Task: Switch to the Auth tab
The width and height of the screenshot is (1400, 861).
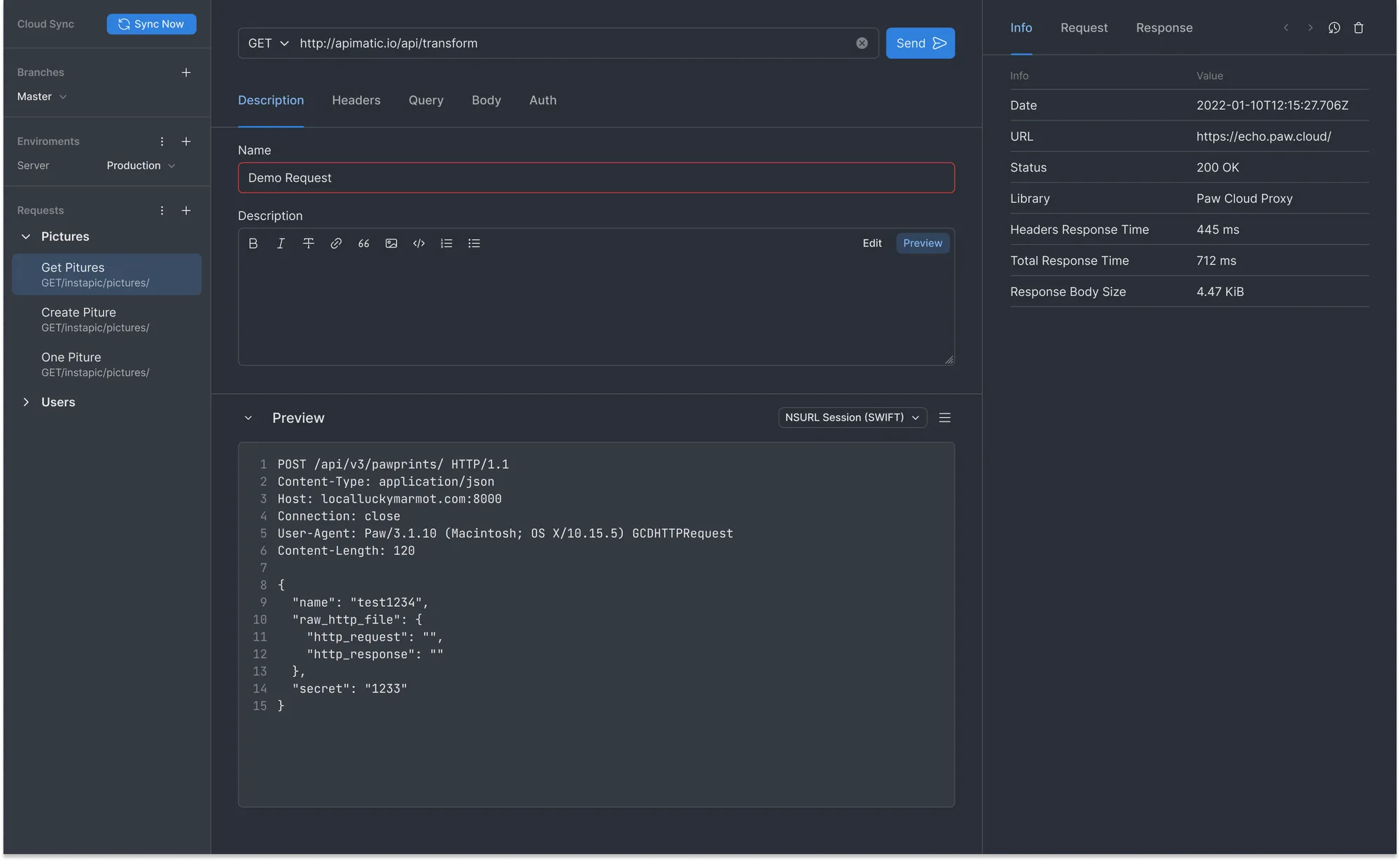Action: click(543, 100)
